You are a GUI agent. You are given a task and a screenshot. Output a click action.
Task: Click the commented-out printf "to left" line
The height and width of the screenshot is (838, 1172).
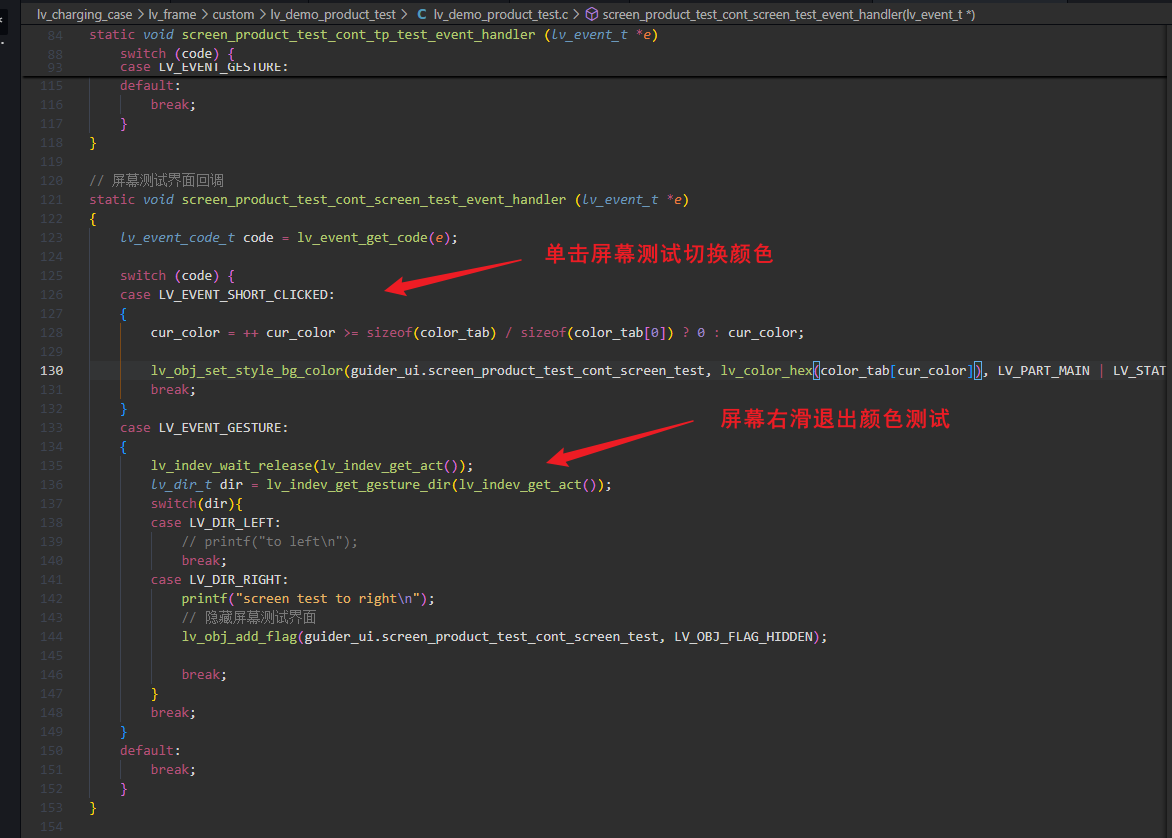coord(269,541)
